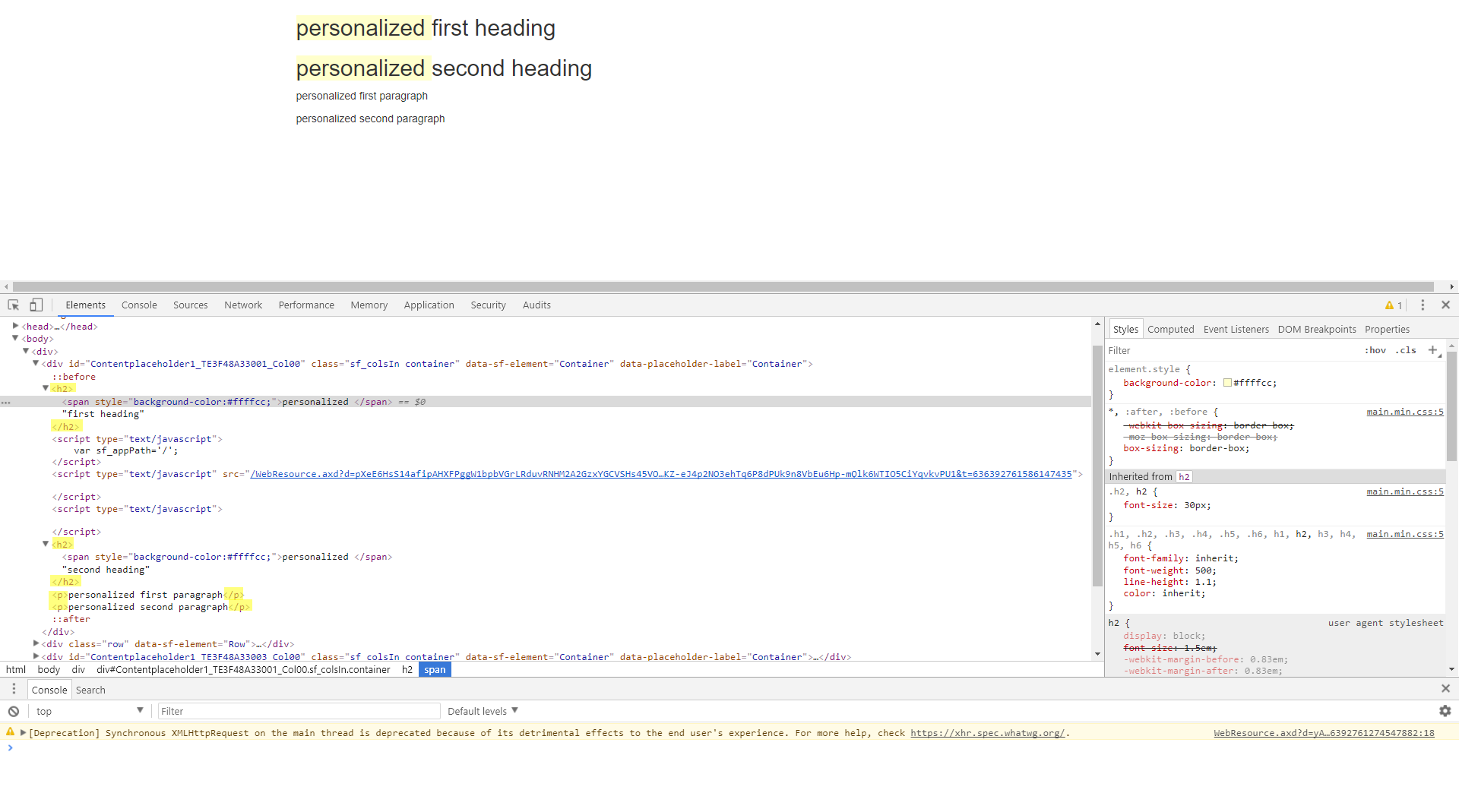Open the DOM Breakpoints tab
This screenshot has height=812, width=1459.
pyautogui.click(x=1316, y=329)
